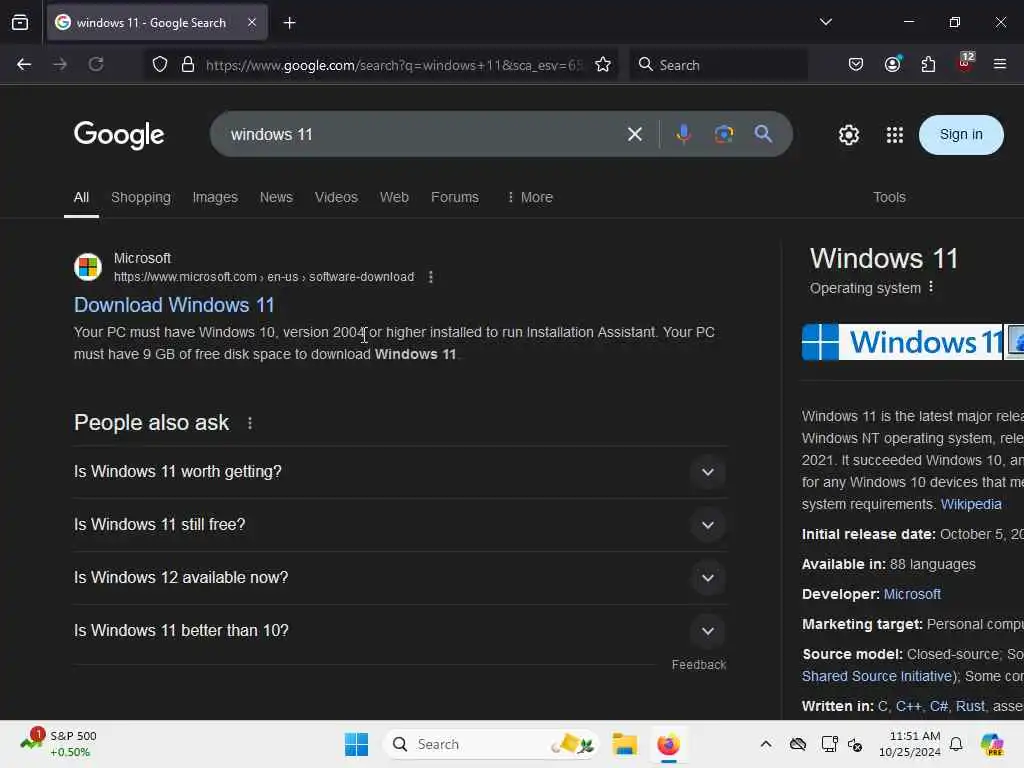Open People also ask options menu
1024x768 pixels.
[x=249, y=423]
